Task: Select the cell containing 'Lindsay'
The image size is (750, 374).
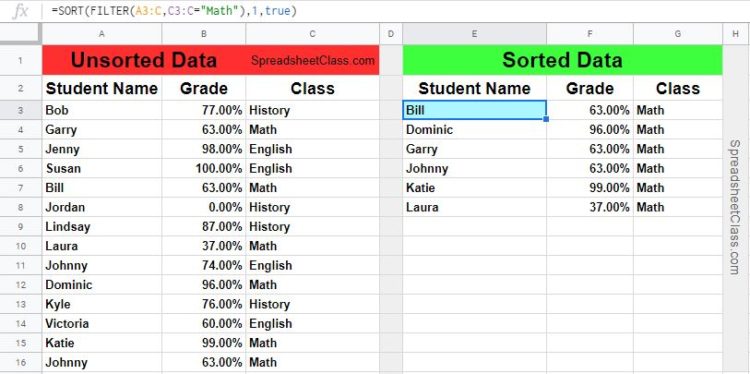Action: 102,227
